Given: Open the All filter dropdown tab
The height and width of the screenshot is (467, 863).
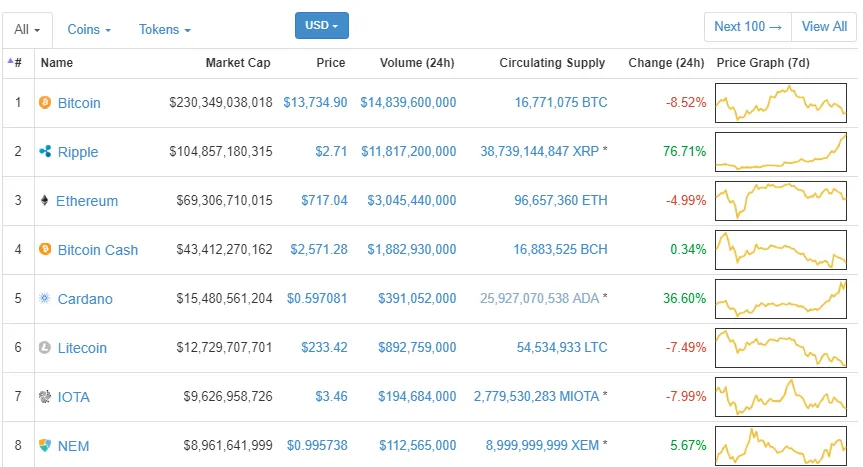Looking at the screenshot, I should (27, 30).
